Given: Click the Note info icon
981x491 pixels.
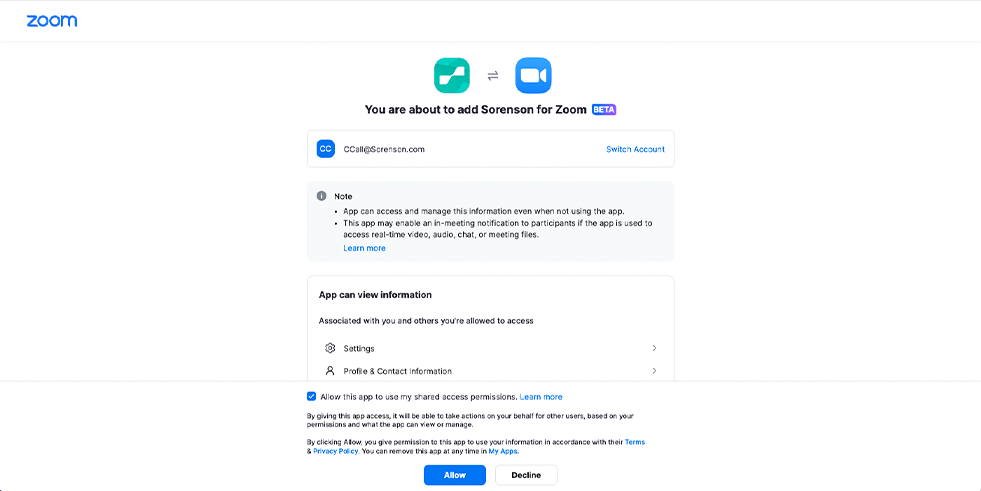Looking at the screenshot, I should pos(322,196).
